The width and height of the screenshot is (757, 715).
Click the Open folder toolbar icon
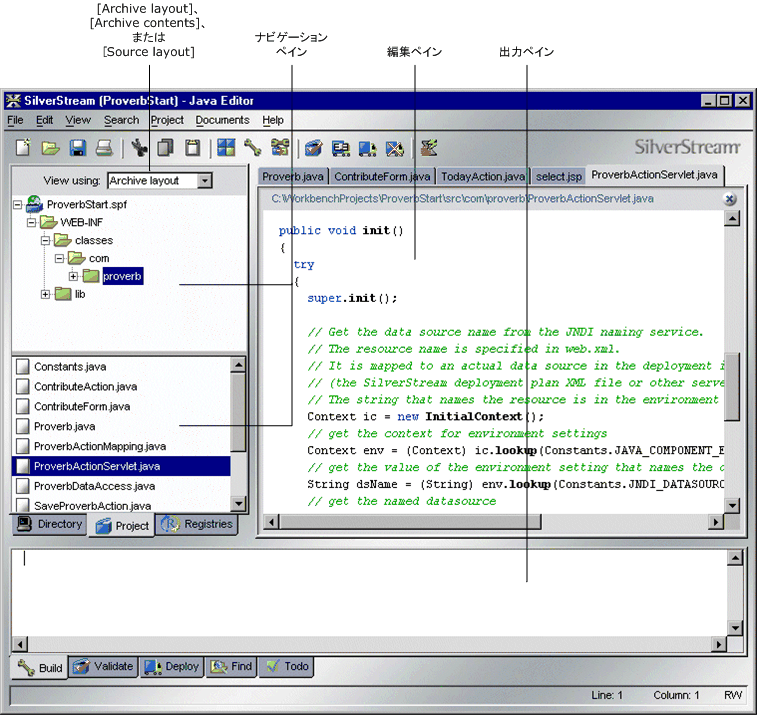50,148
